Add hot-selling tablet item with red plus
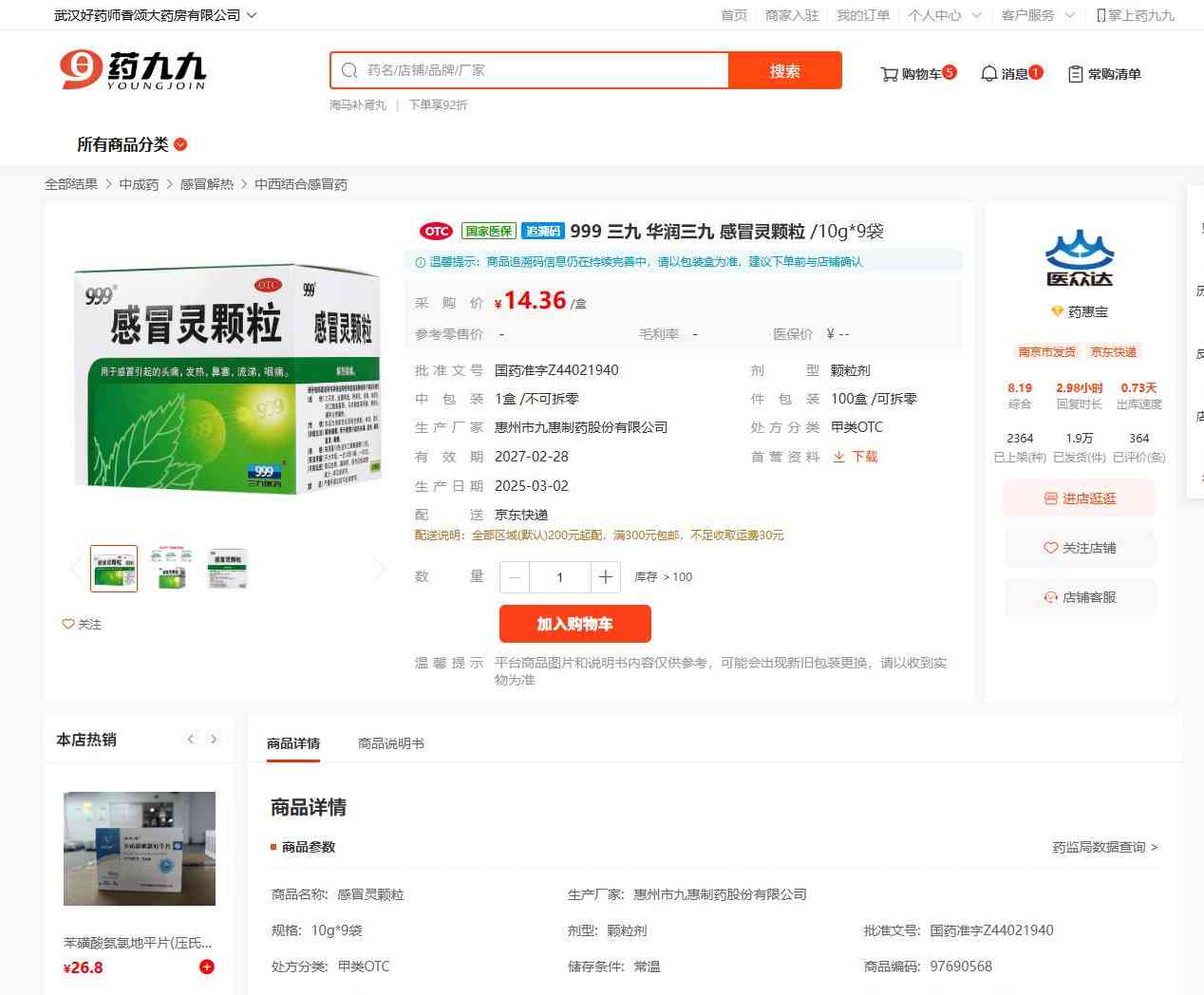 207,967
